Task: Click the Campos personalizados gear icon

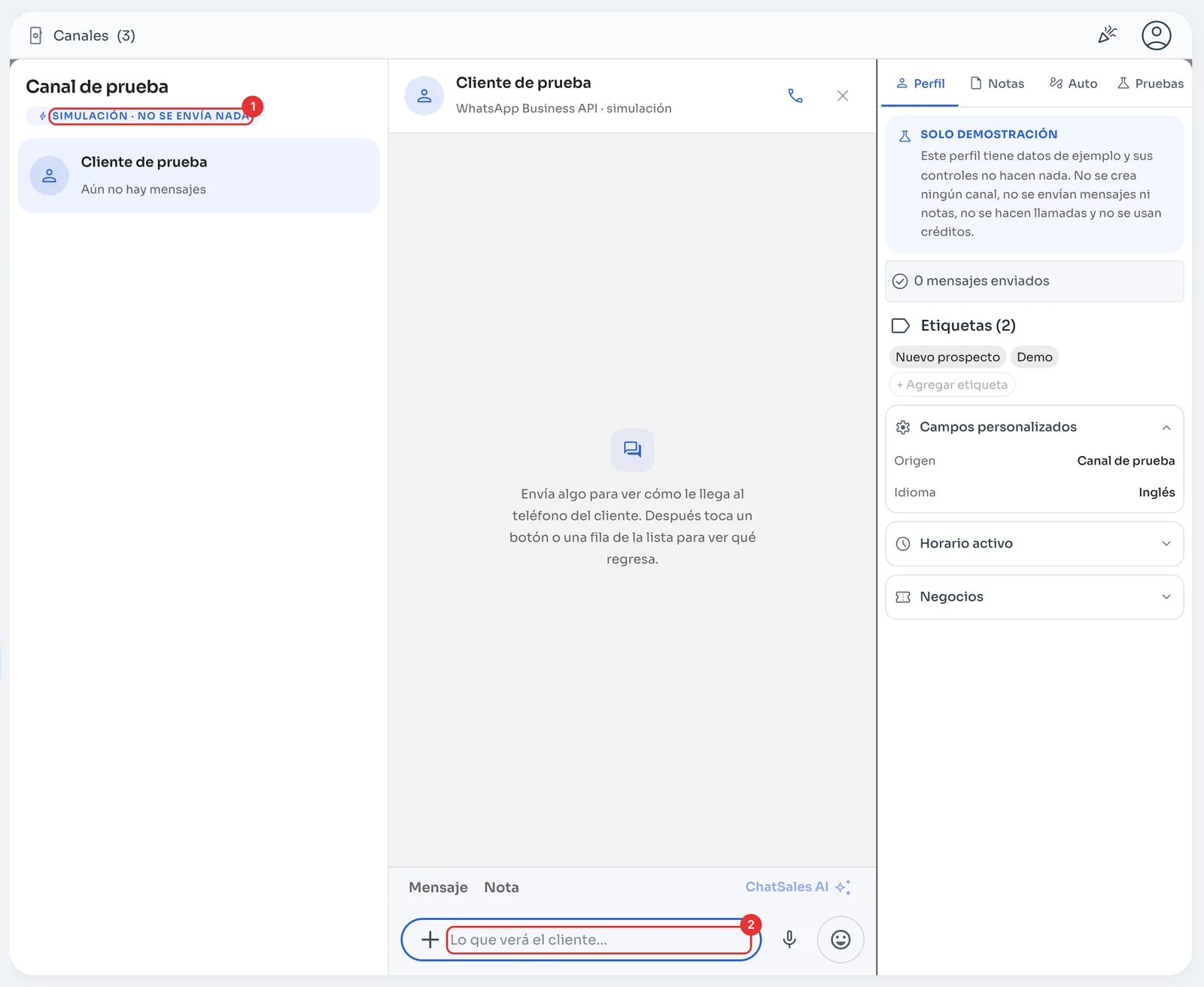Action: pos(903,427)
